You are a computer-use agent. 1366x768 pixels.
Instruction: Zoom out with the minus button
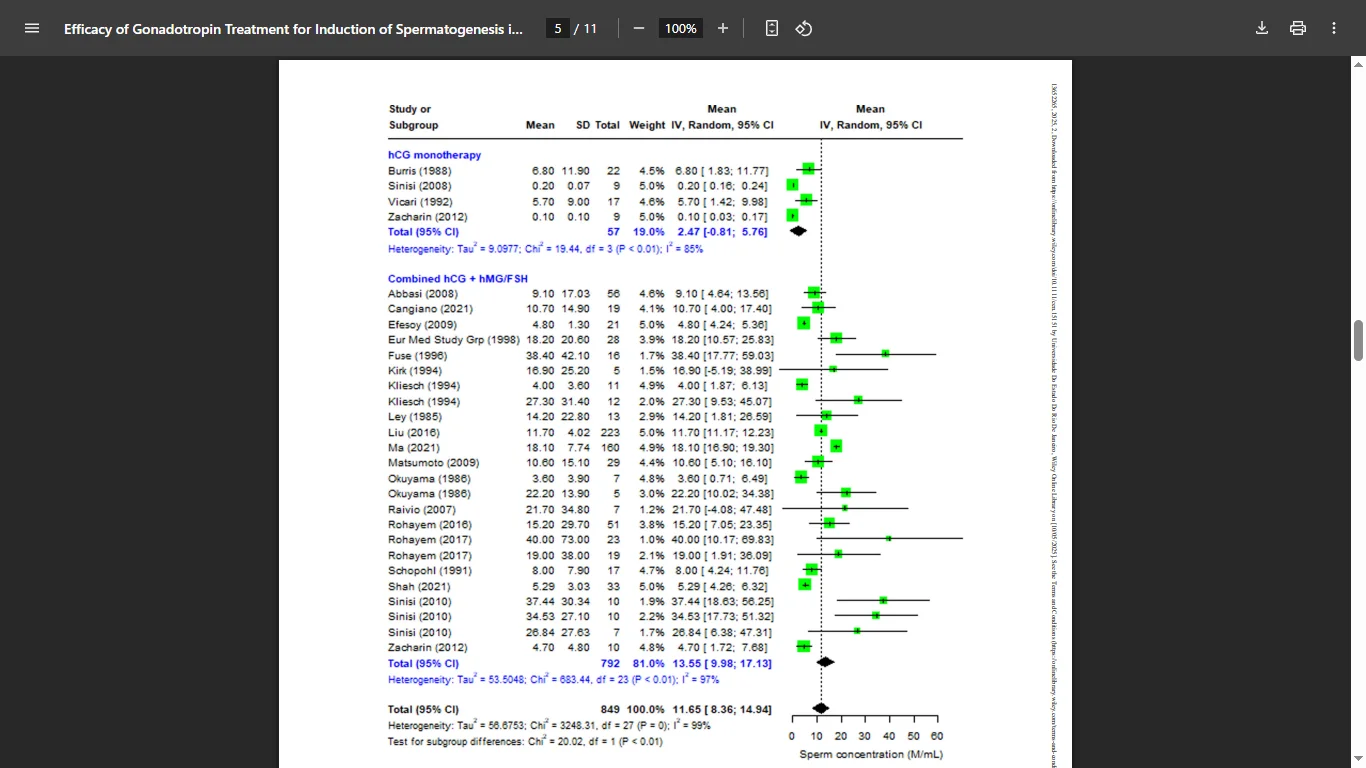(x=639, y=28)
